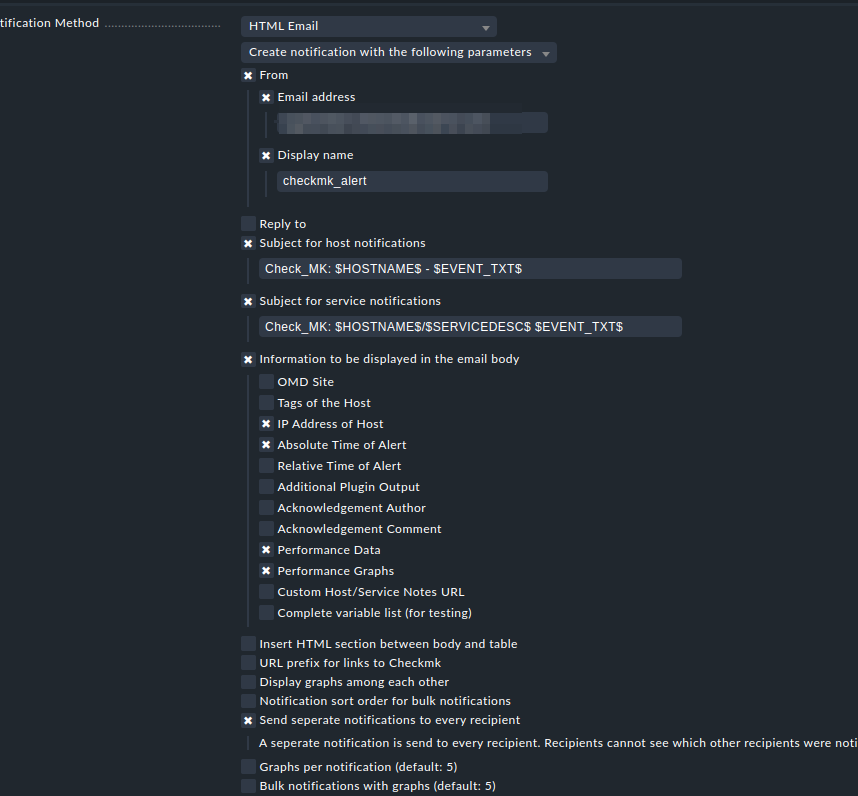Click the display name field checkmk_alert

pos(412,181)
